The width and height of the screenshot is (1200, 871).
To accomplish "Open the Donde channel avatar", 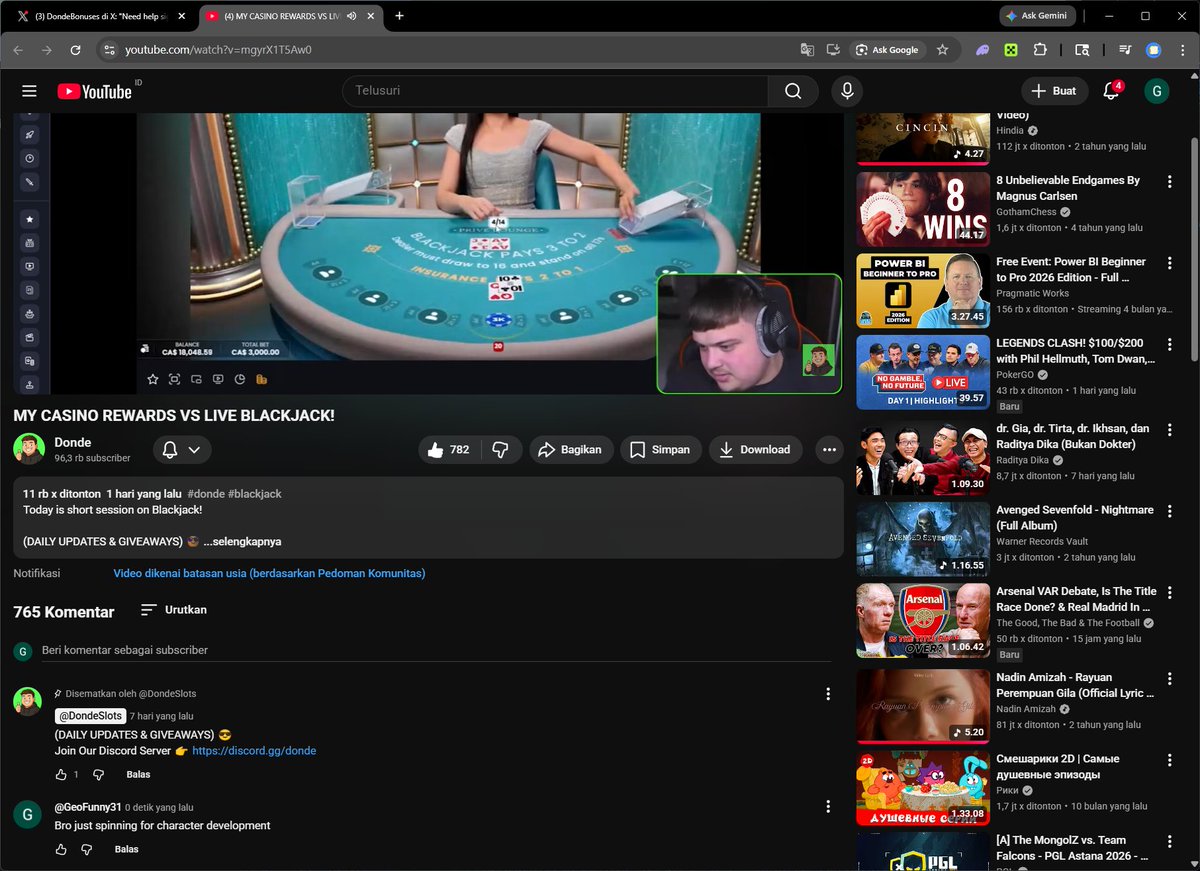I will pyautogui.click(x=29, y=449).
